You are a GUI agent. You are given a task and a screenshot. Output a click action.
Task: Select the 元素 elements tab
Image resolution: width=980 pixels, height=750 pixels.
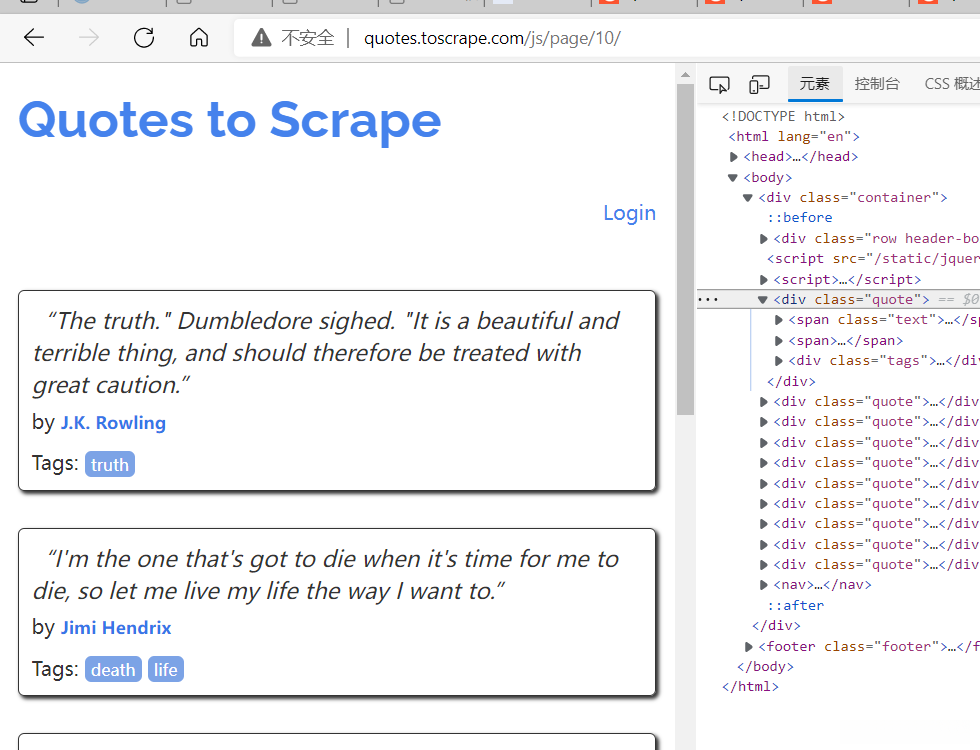[x=814, y=84]
